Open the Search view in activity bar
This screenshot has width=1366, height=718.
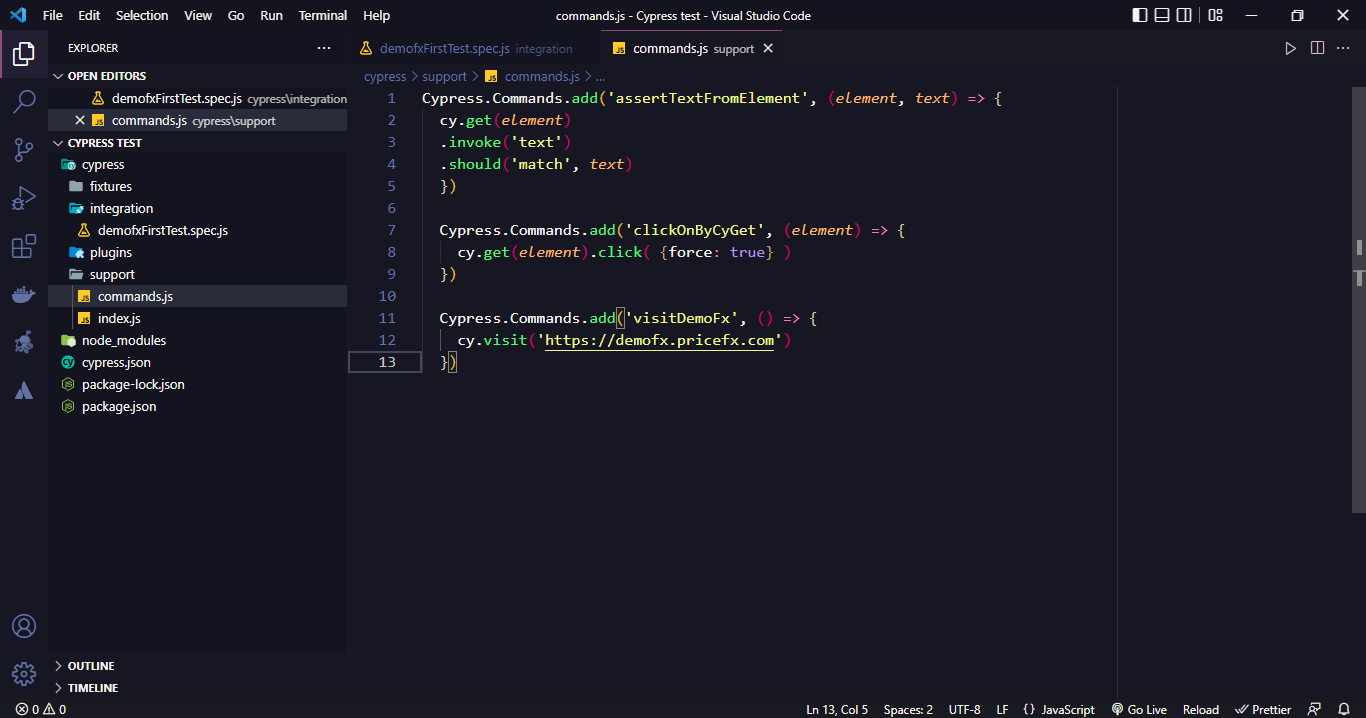pos(24,101)
